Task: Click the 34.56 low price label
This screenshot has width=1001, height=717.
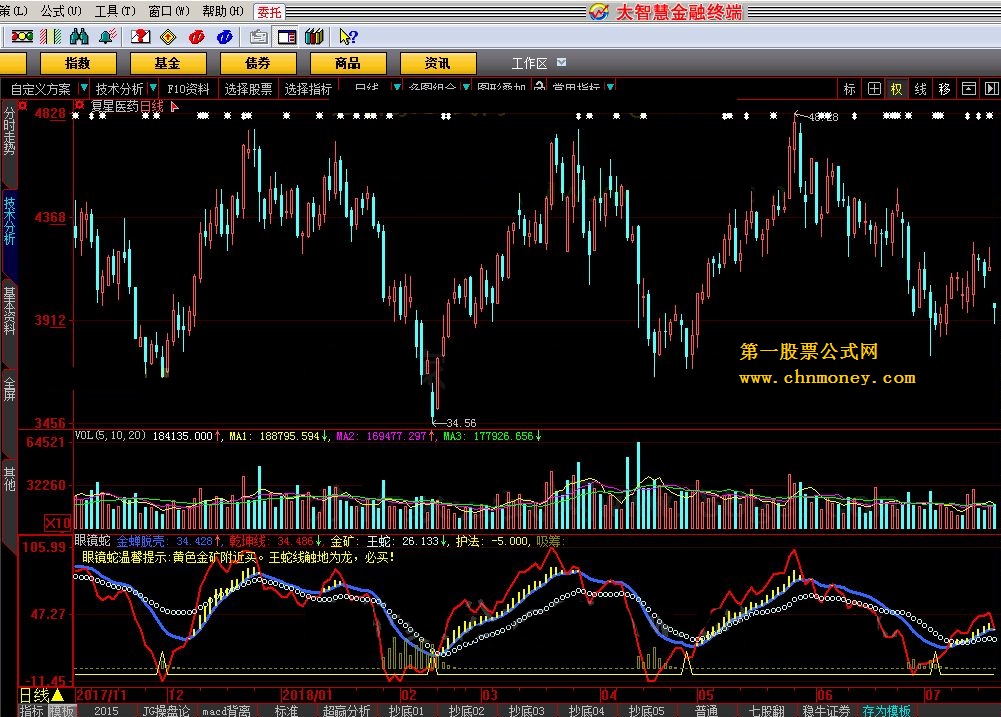Action: tap(461, 423)
